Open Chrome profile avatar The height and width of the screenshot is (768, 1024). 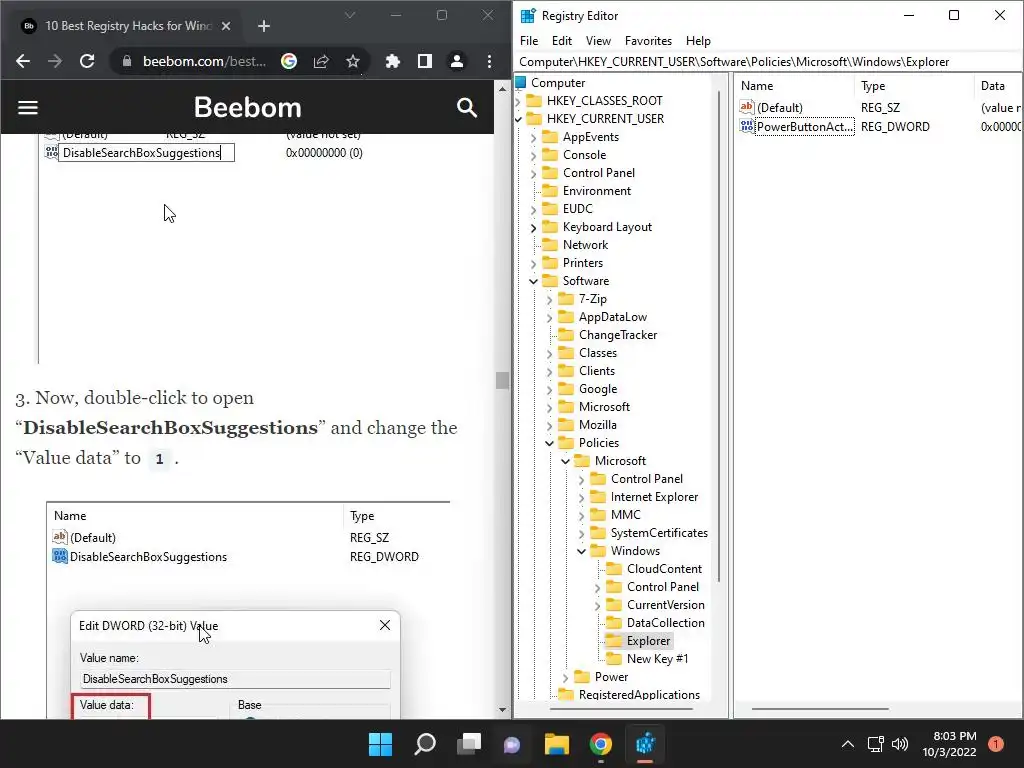click(456, 61)
